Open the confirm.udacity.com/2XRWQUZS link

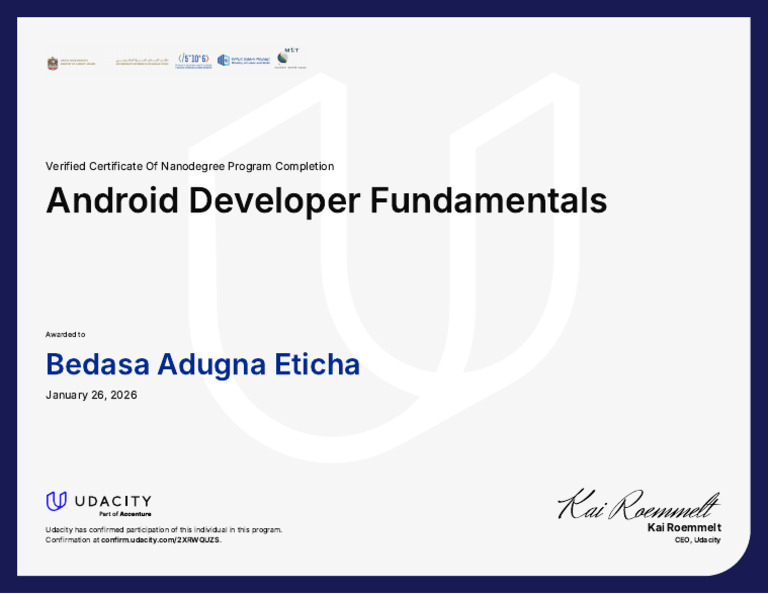(x=160, y=540)
